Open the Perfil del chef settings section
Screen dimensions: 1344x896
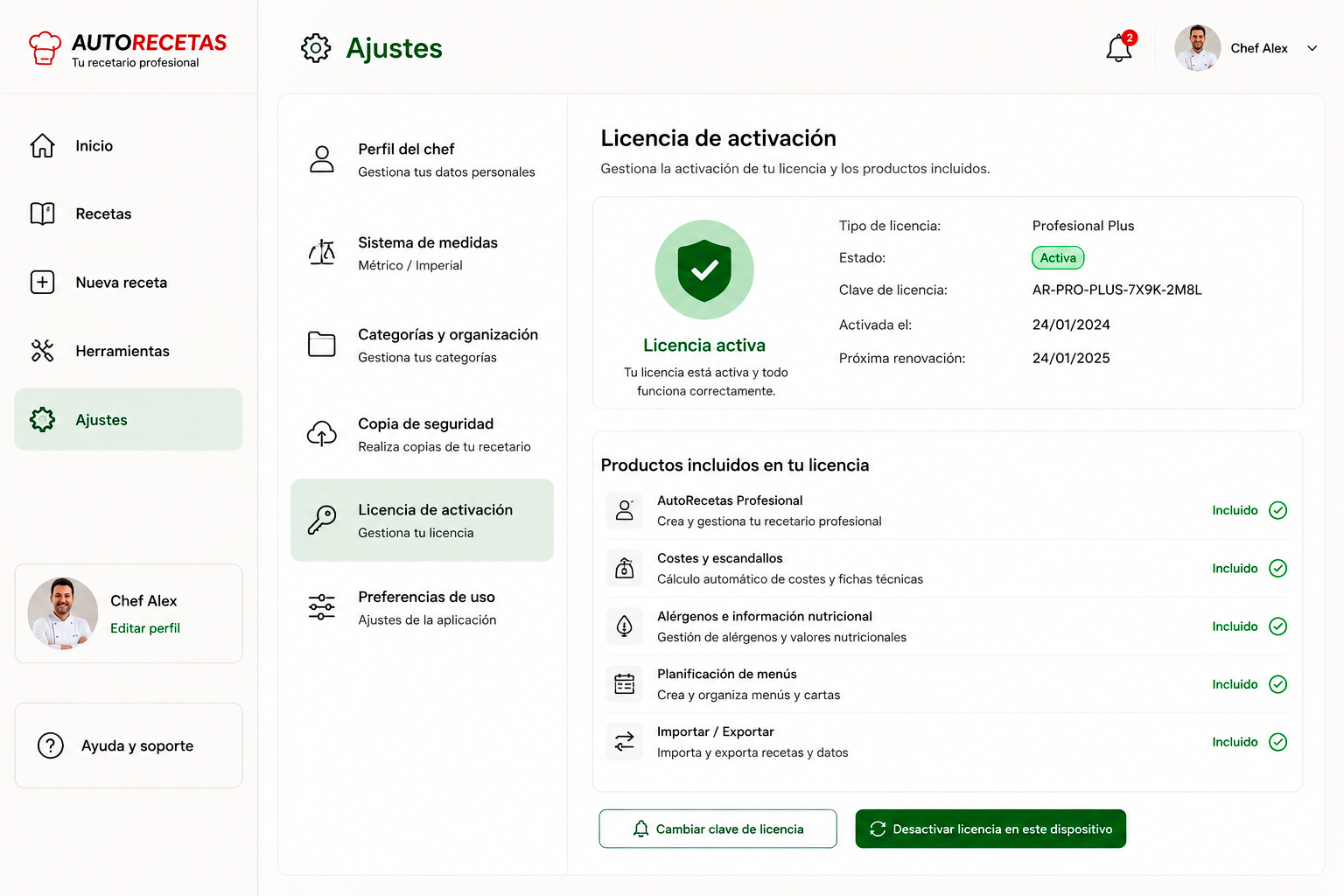(422, 160)
